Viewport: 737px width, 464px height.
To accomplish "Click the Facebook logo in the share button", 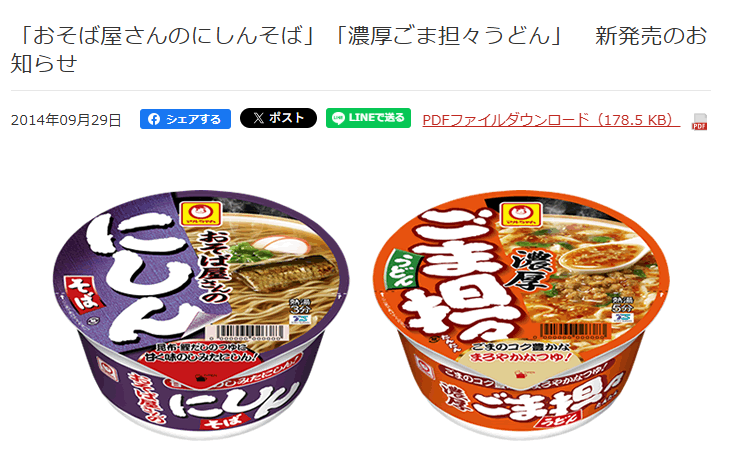I will point(154,119).
